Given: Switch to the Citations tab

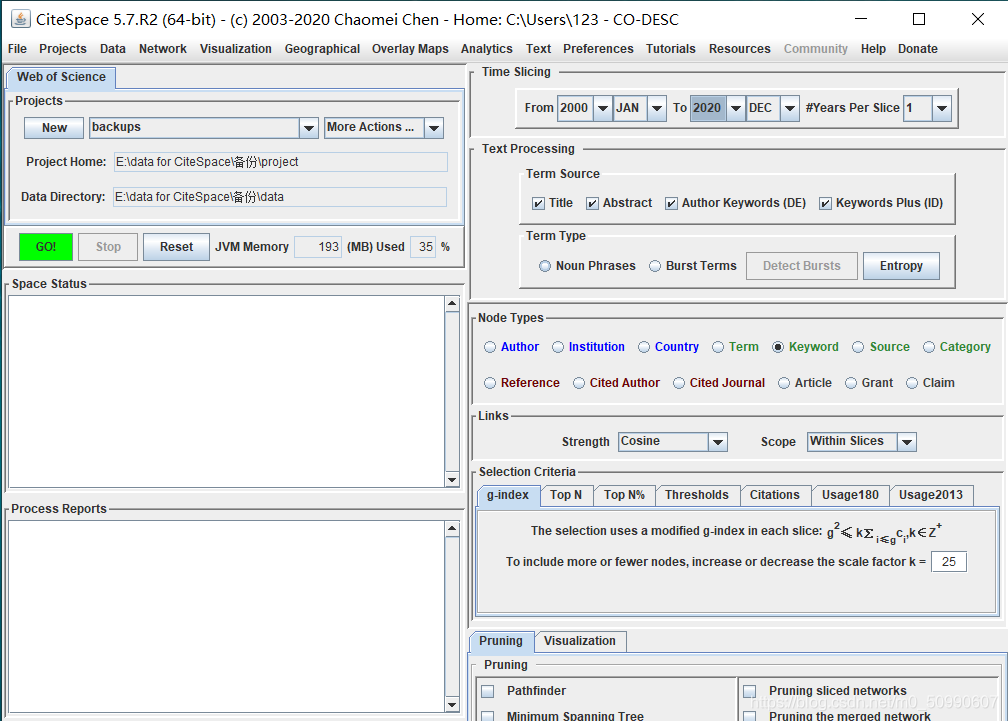Looking at the screenshot, I should 774,495.
